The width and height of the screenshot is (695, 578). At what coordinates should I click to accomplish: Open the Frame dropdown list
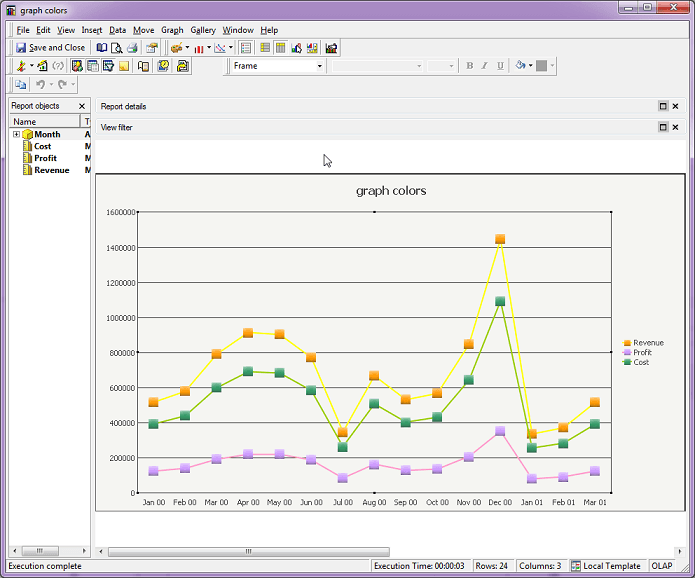point(320,66)
